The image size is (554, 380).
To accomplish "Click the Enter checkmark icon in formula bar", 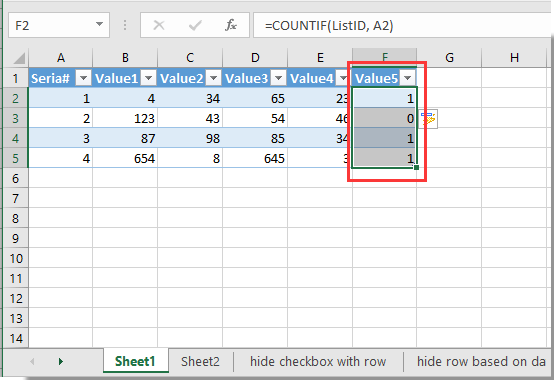I will pyautogui.click(x=195, y=25).
